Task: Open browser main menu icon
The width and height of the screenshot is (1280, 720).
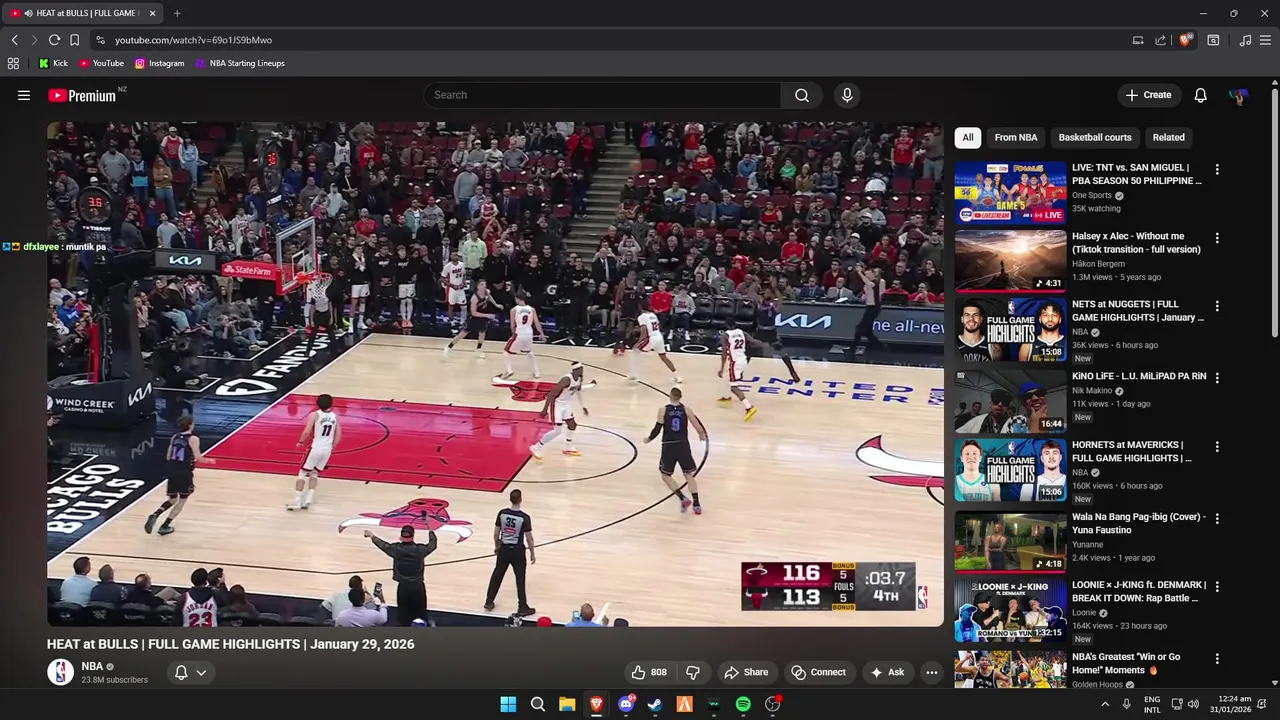Action: coord(1265,40)
